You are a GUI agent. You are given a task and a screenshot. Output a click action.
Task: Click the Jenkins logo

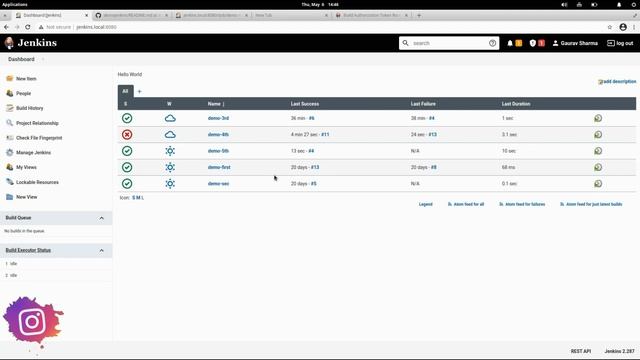[x=31, y=43]
